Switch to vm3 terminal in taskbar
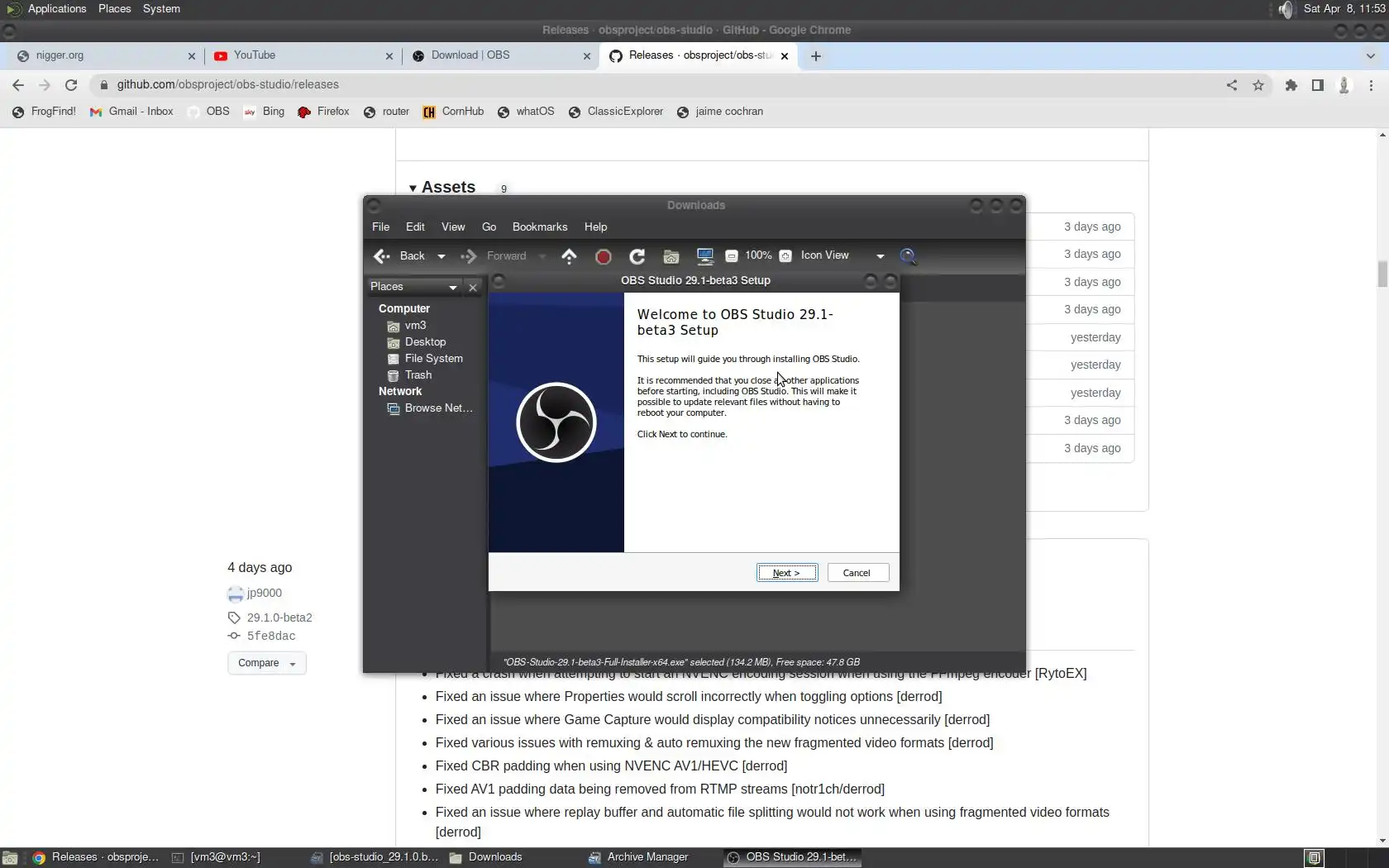The height and width of the screenshot is (868, 1389). click(x=216, y=858)
